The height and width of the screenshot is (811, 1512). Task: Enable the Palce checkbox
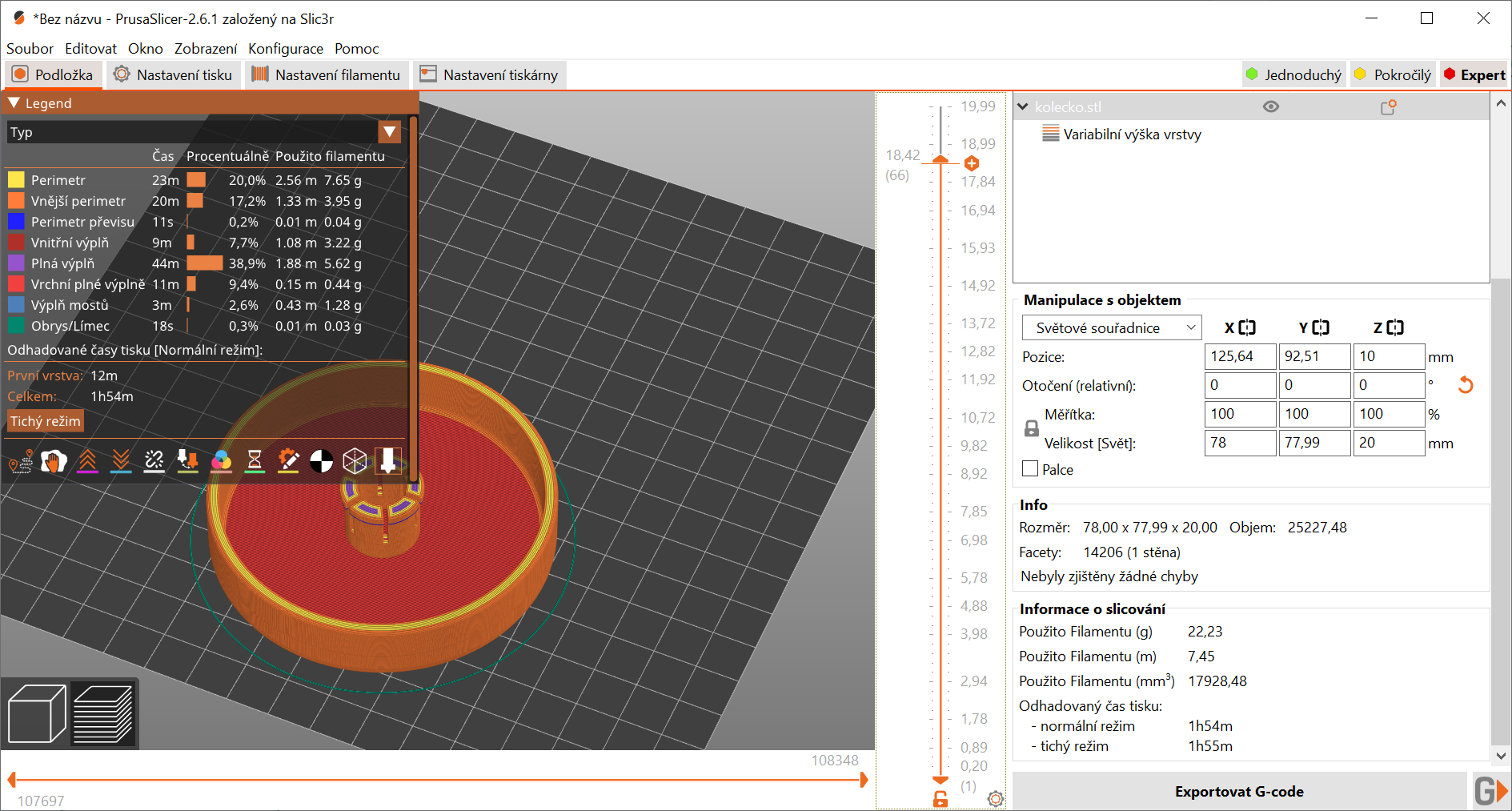pos(1030,468)
